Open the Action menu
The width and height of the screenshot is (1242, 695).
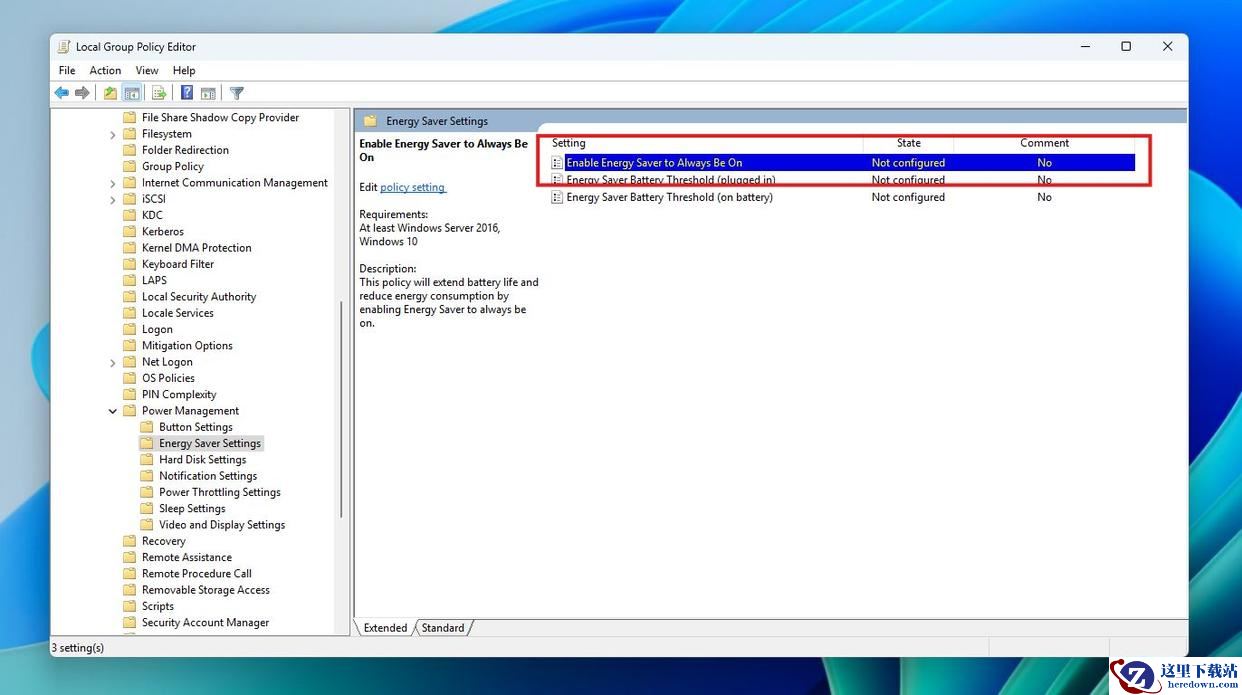[105, 70]
